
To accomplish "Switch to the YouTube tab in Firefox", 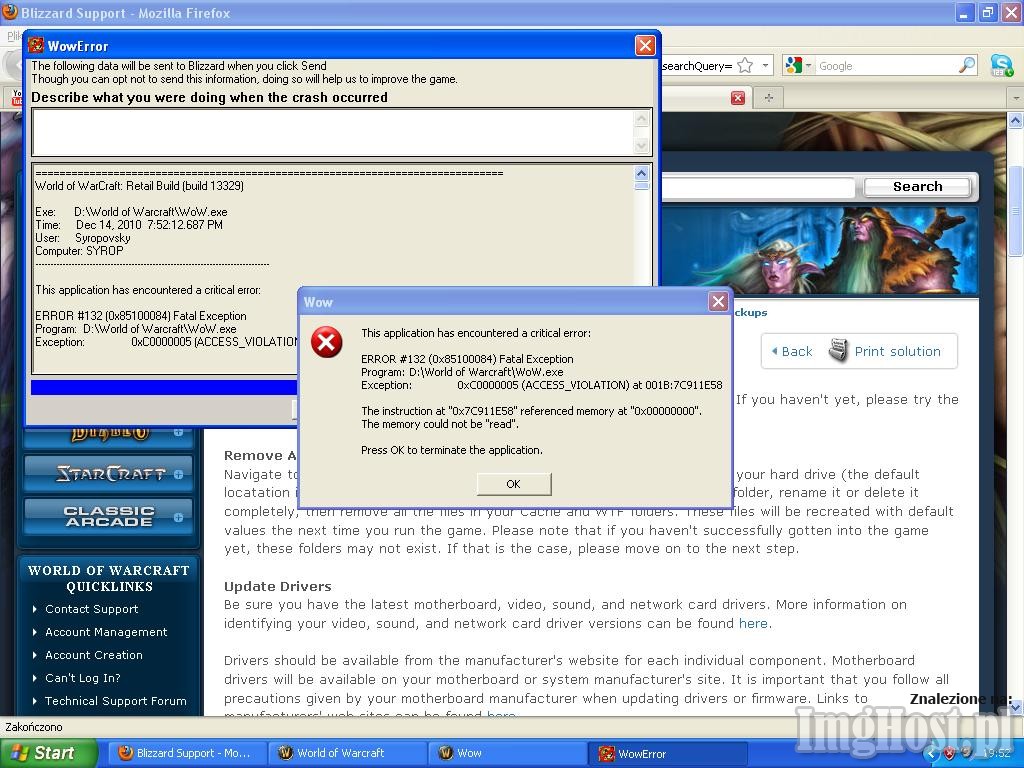I will pos(17,98).
